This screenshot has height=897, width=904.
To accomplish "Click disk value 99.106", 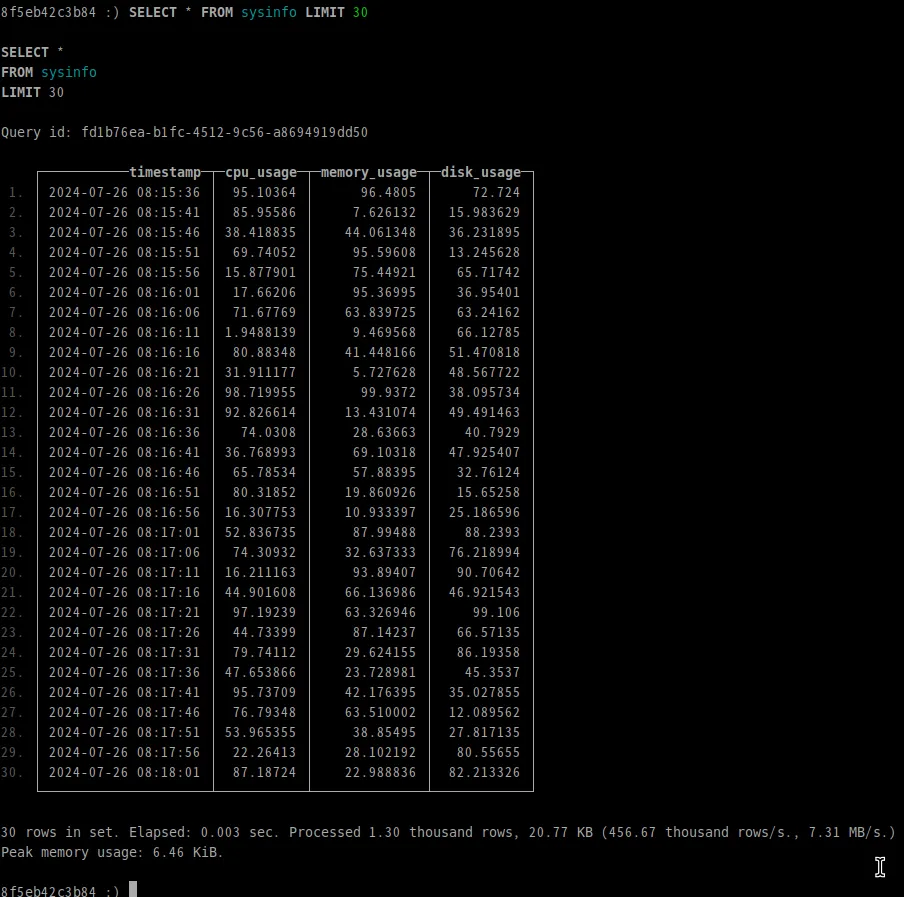I will pos(496,612).
